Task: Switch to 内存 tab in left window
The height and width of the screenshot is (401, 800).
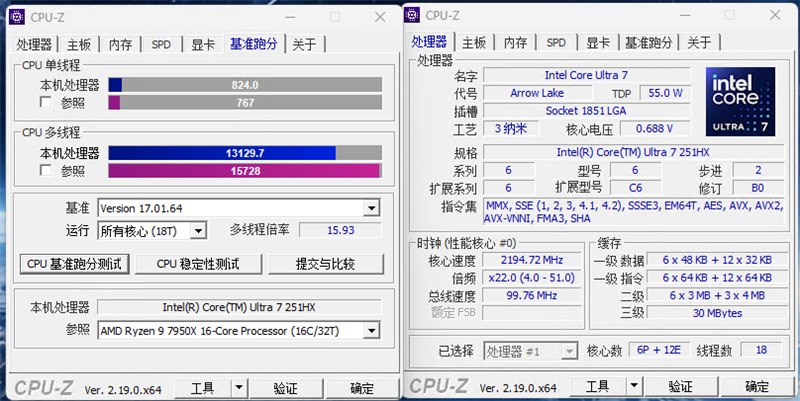Action: coord(120,44)
